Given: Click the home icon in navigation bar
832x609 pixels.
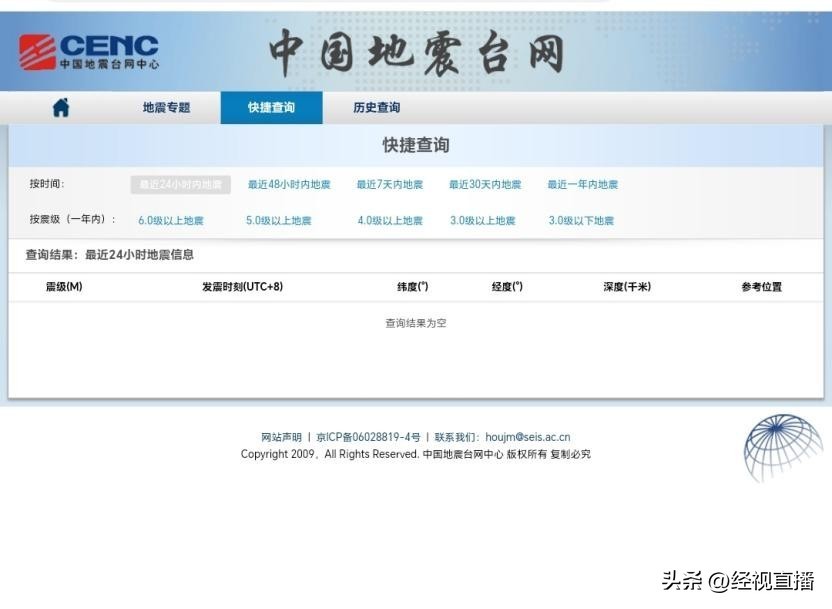Looking at the screenshot, I should 61,108.
